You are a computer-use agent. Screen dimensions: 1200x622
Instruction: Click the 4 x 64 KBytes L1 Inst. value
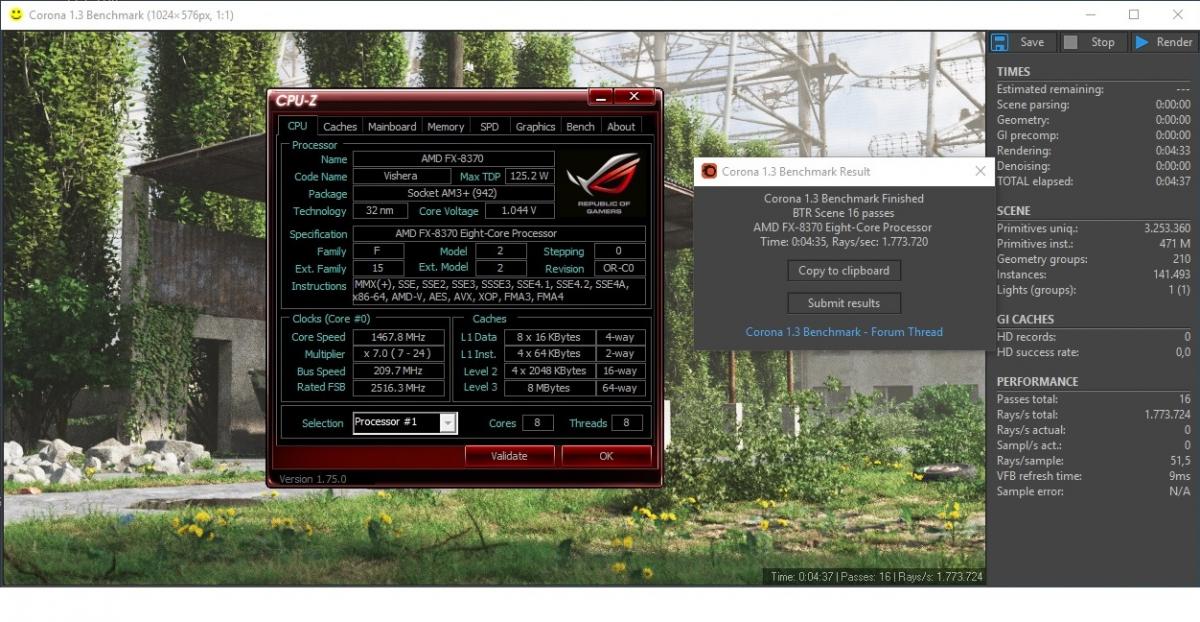tap(548, 354)
